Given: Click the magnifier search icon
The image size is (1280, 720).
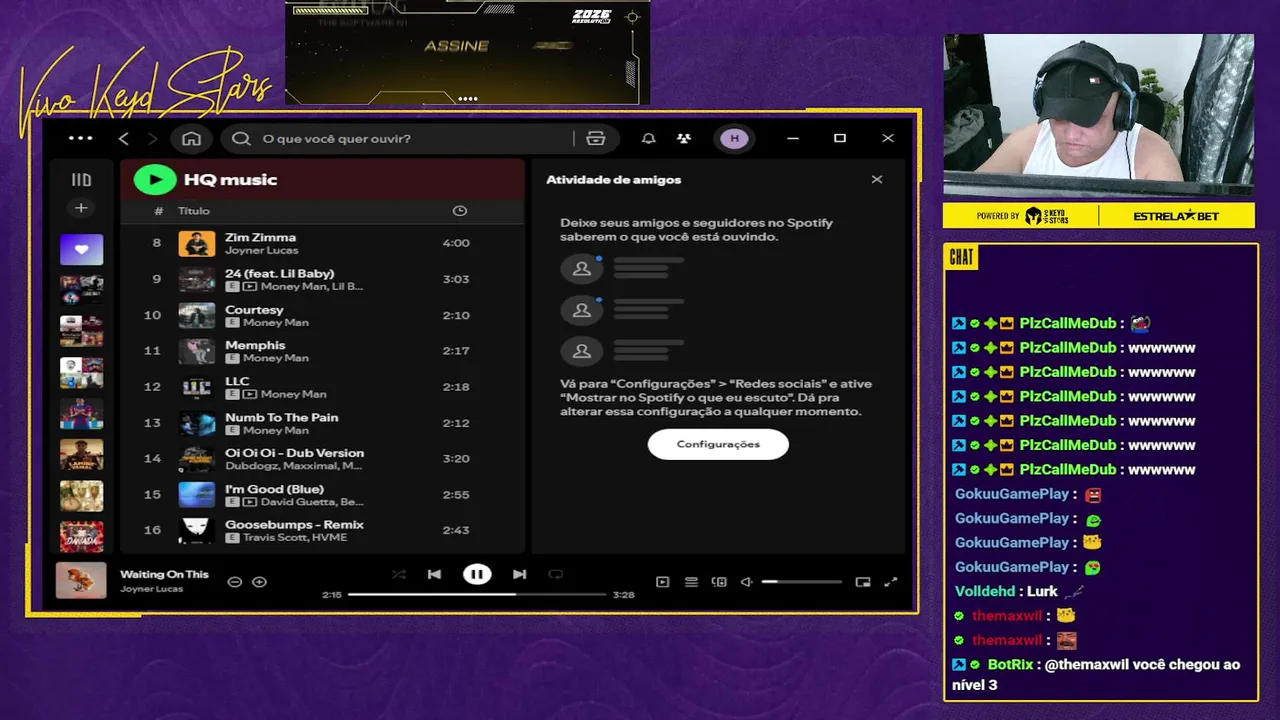Looking at the screenshot, I should [241, 138].
